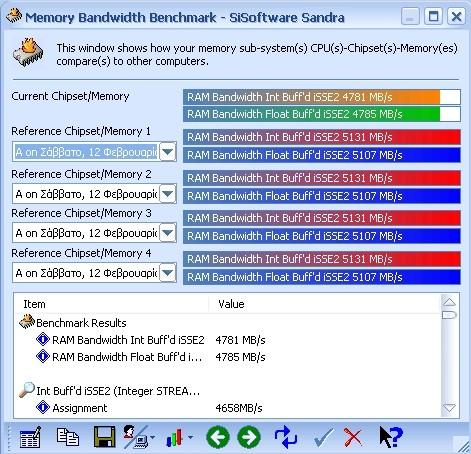471x454 pixels.
Task: Open the user/computer connection icon
Action: click(135, 437)
